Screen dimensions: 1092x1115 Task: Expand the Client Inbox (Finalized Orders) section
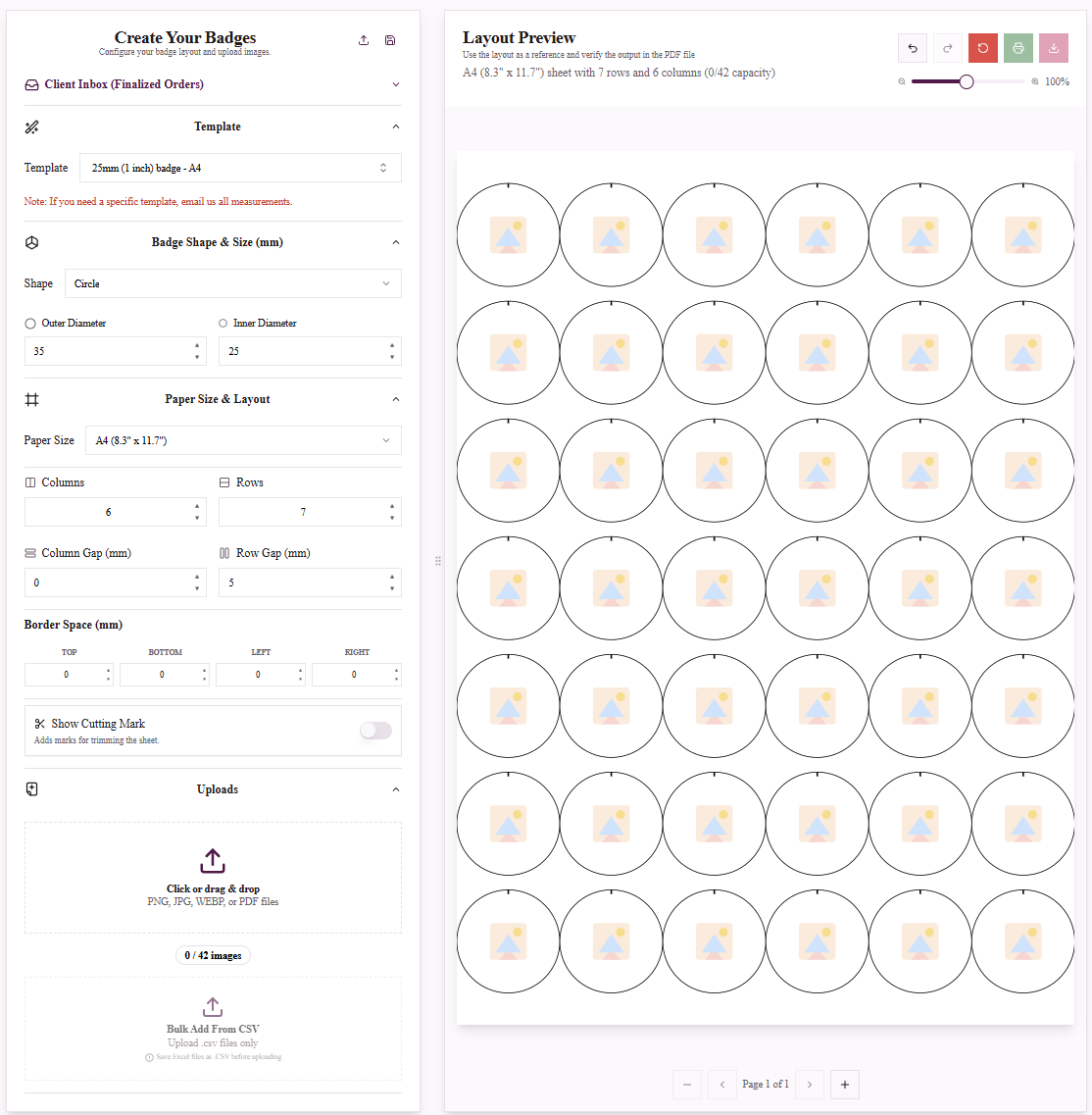click(x=213, y=84)
